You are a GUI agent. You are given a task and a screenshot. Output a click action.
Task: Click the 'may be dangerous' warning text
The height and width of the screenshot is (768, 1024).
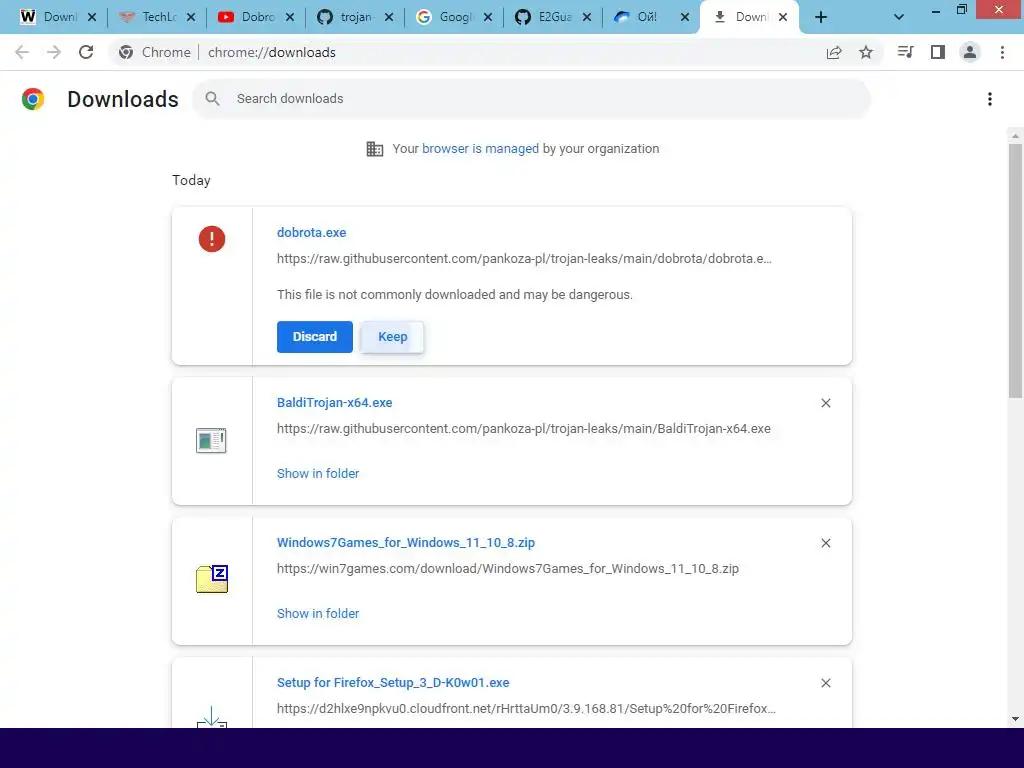pyautogui.click(x=455, y=295)
